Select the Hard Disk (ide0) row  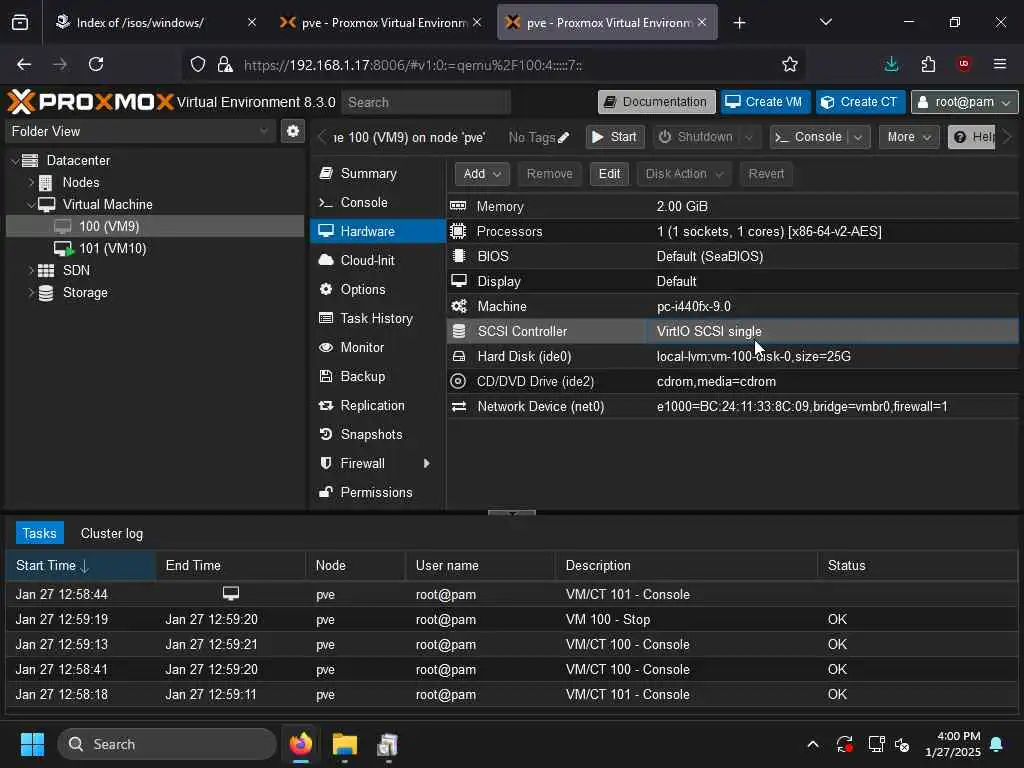(732, 357)
